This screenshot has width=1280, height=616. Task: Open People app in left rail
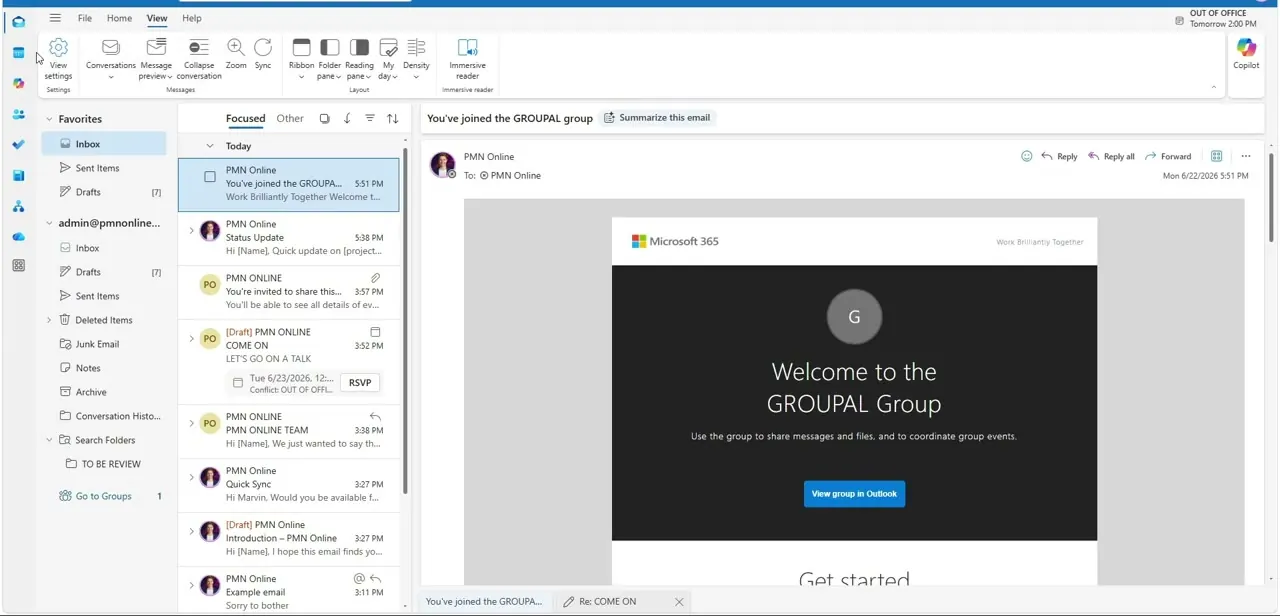(18, 114)
